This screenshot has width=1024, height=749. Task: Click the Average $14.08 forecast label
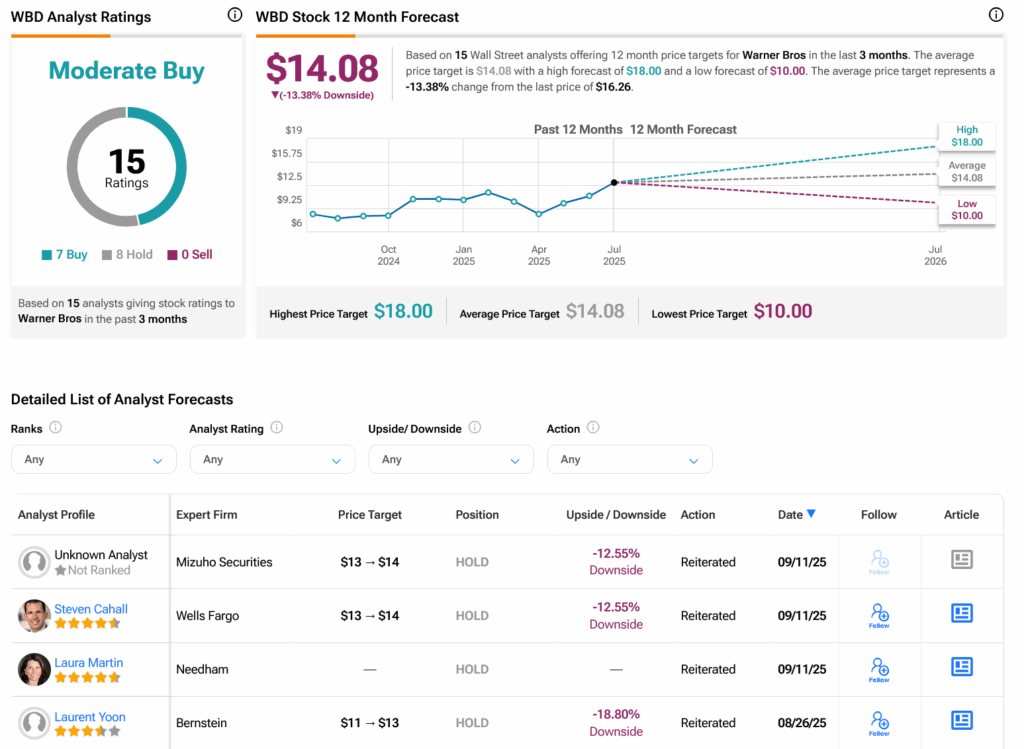[967, 172]
